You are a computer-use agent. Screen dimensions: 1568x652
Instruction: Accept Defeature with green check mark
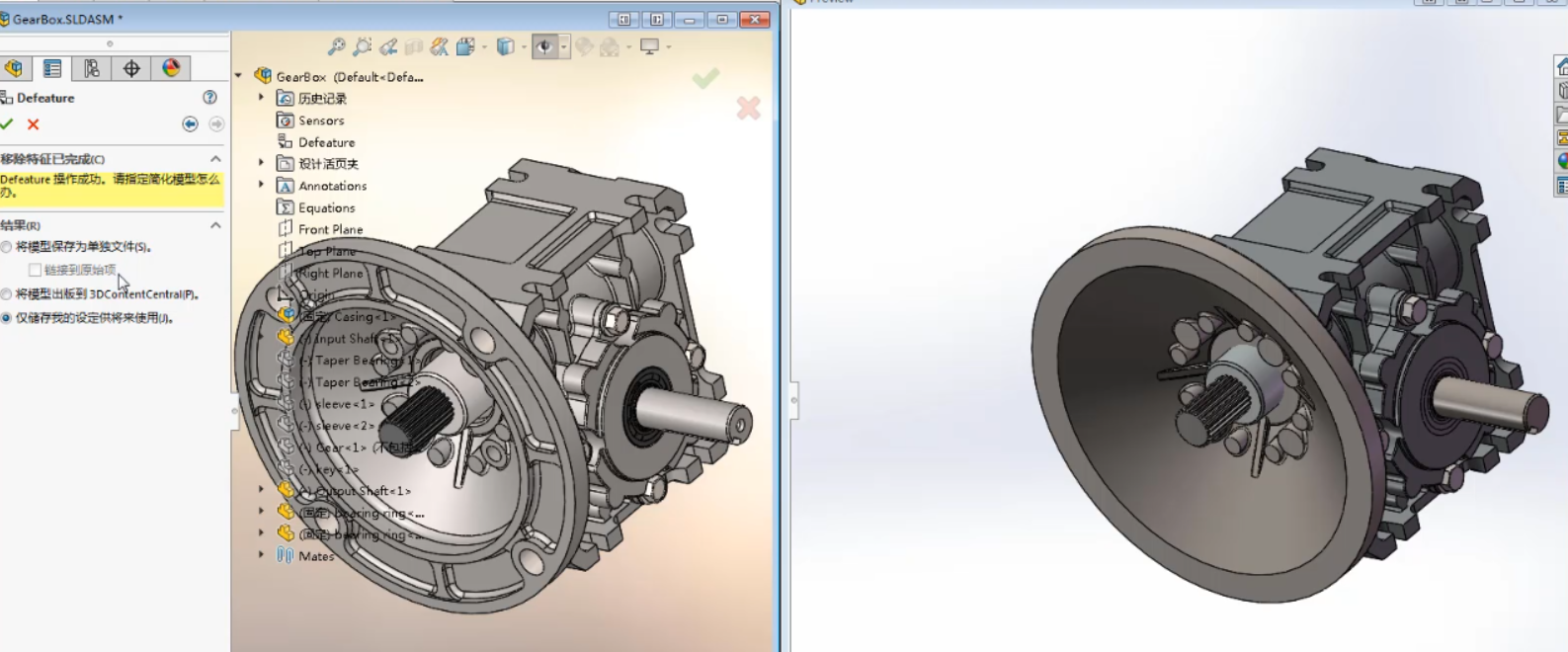pyautogui.click(x=7, y=124)
